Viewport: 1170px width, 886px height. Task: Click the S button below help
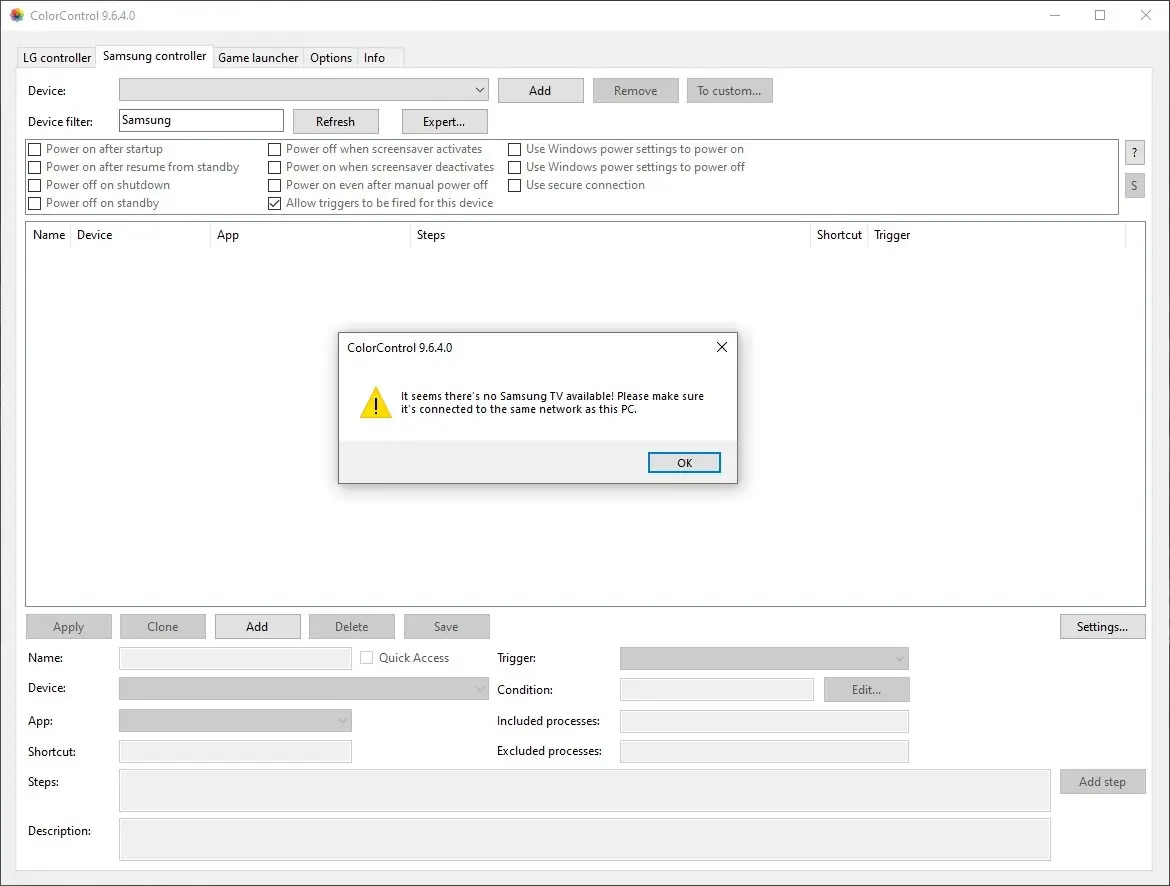click(x=1134, y=185)
